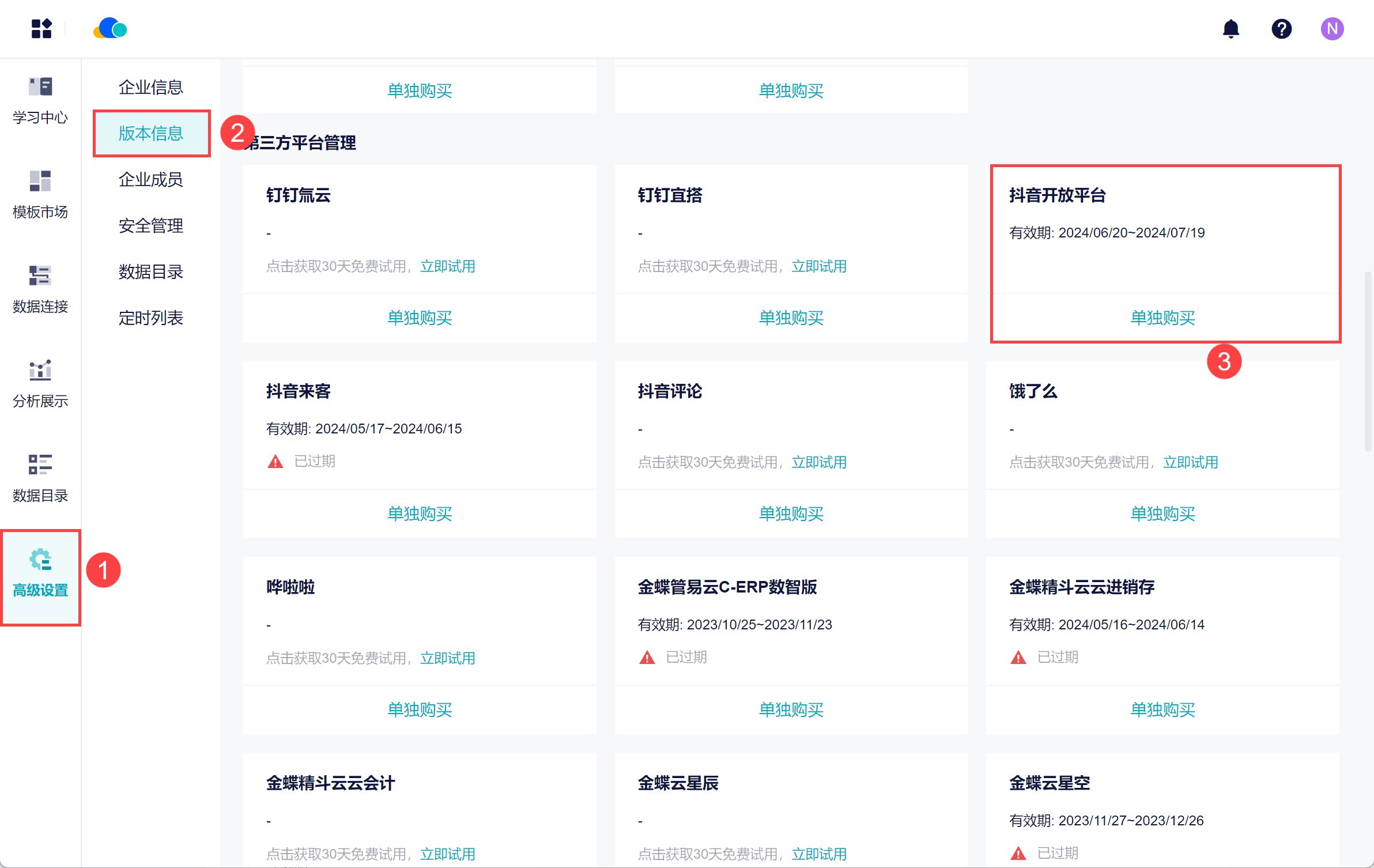1374x868 pixels.
Task: Open notifications bell icon
Action: 1230,28
